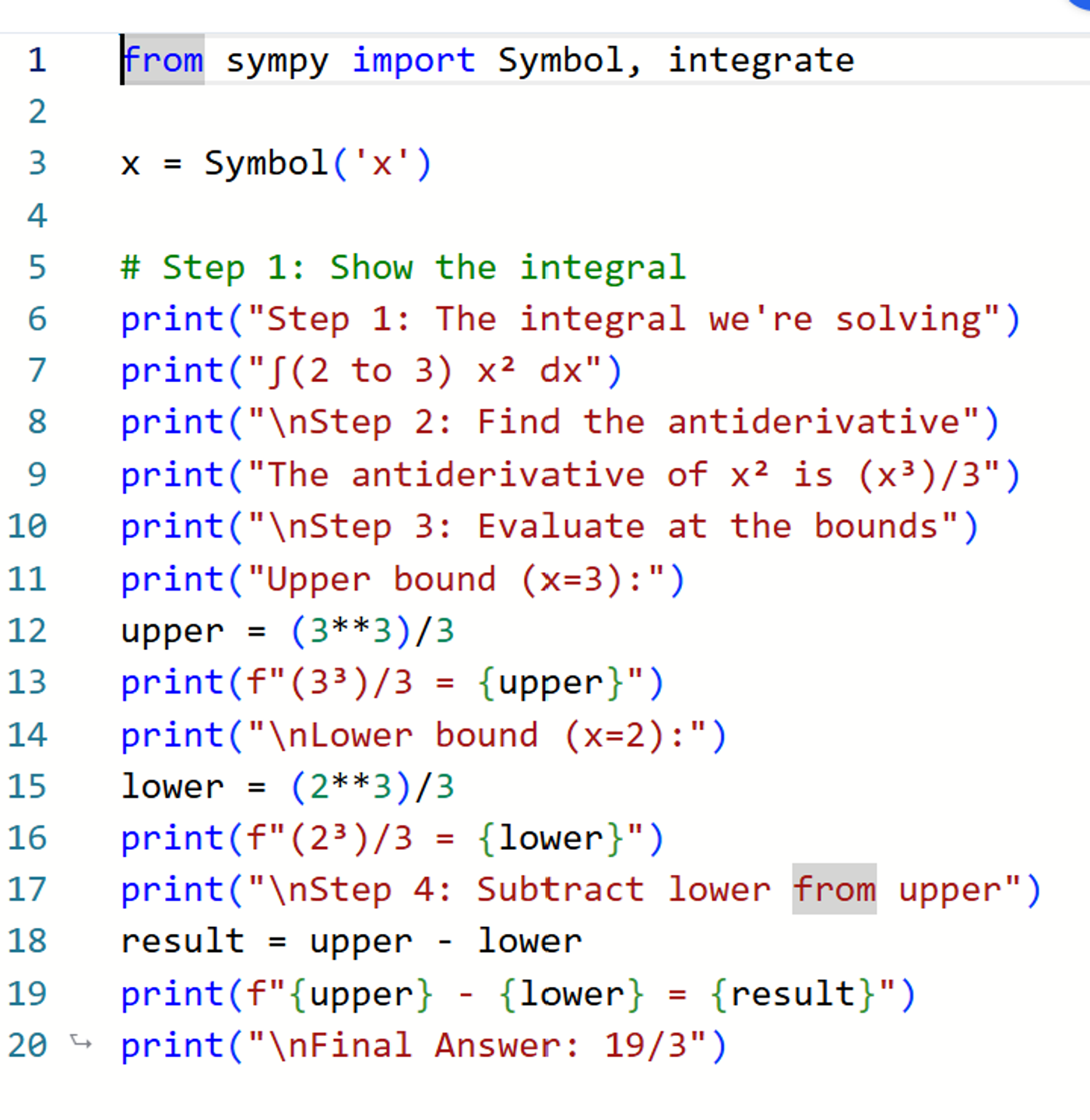Click the 'import' keyword on line 1
1090x1120 pixels.
(x=413, y=60)
